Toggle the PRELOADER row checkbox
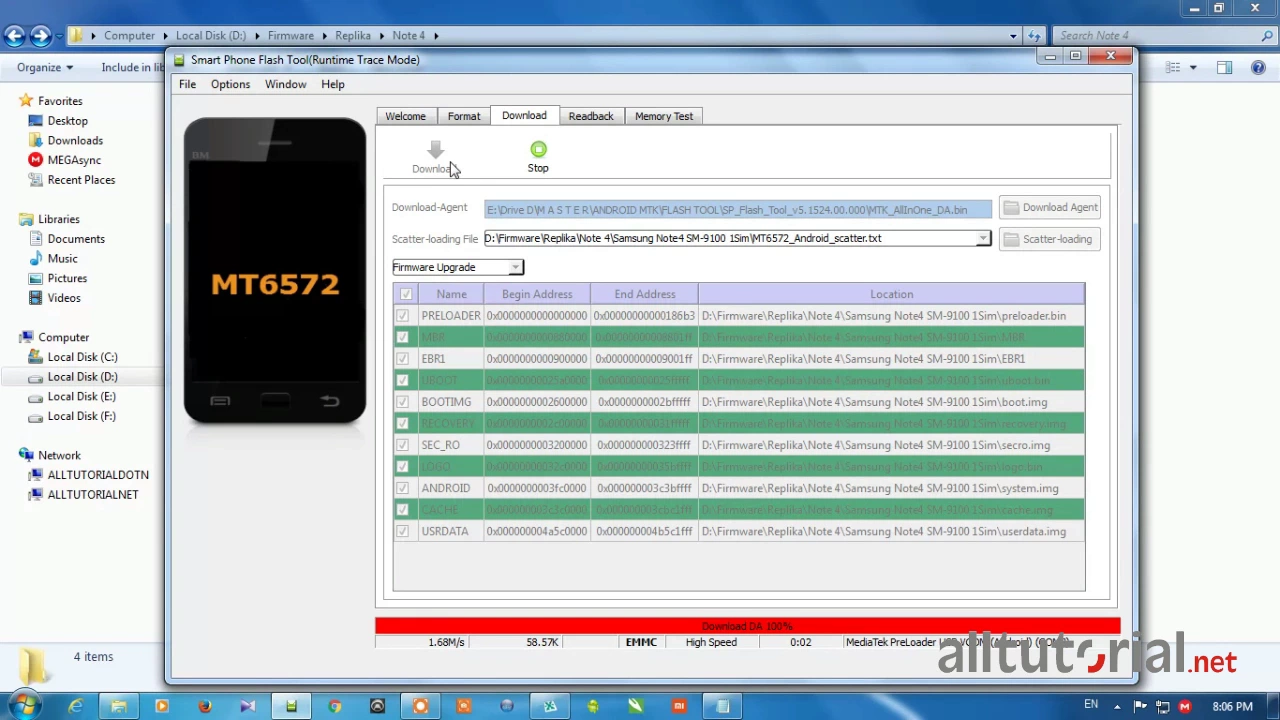1280x720 pixels. coord(402,316)
